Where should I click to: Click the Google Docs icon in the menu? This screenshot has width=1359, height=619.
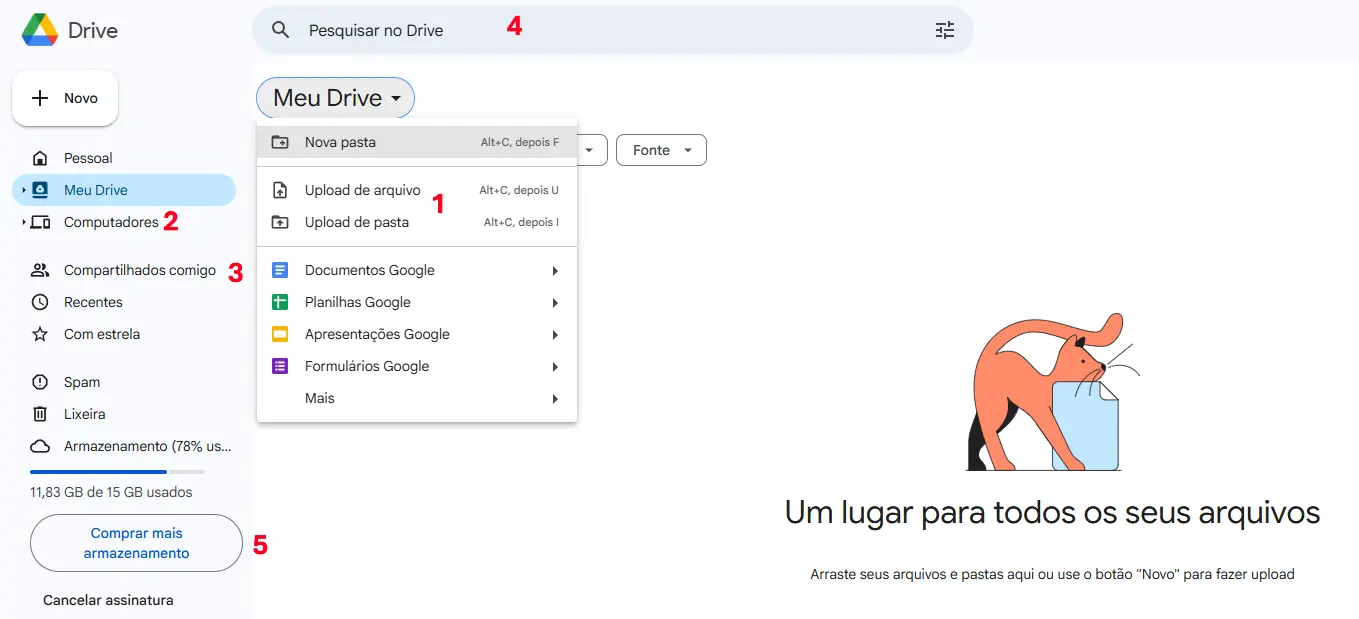(x=279, y=270)
